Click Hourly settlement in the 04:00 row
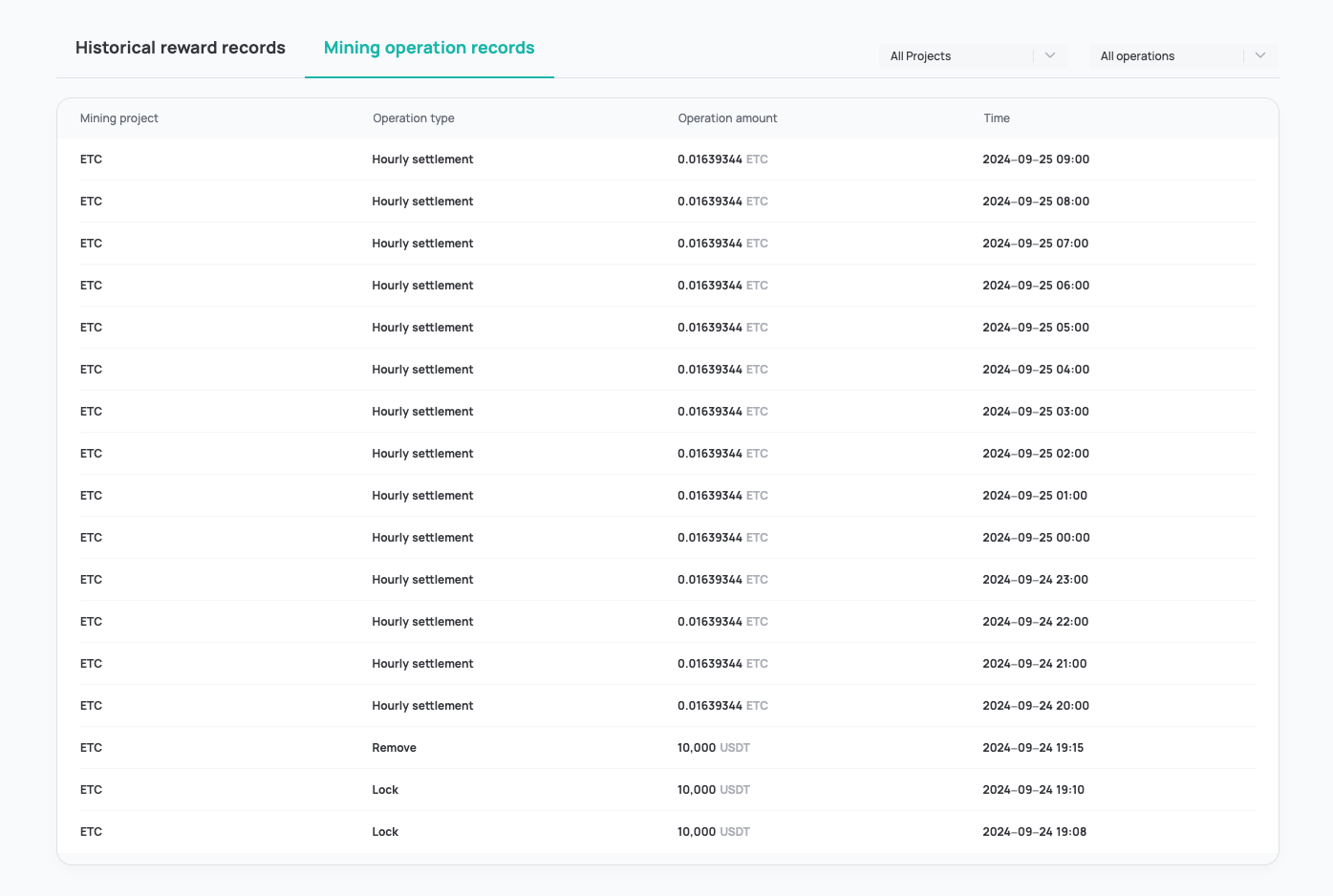The width and height of the screenshot is (1333, 896). pos(422,370)
